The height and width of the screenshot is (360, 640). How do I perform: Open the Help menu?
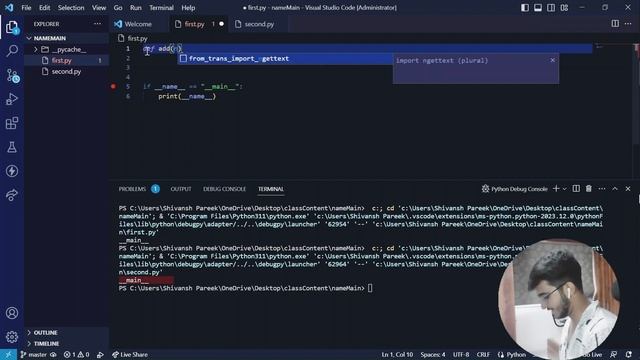pyautogui.click(x=188, y=8)
